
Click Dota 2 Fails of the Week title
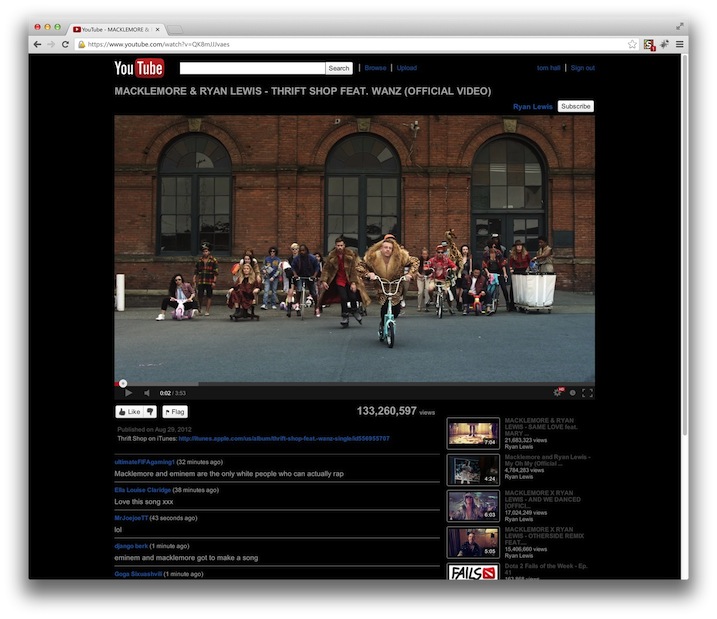[x=546, y=569]
